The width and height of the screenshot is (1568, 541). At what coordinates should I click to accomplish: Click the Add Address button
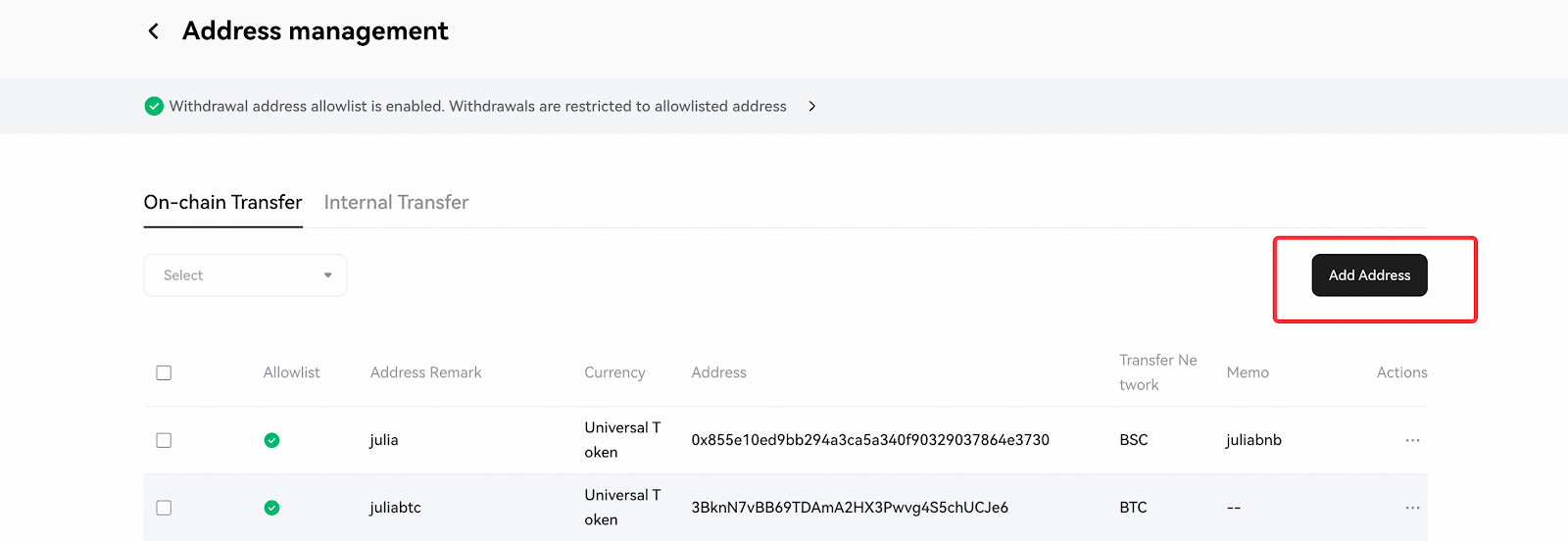tap(1369, 275)
